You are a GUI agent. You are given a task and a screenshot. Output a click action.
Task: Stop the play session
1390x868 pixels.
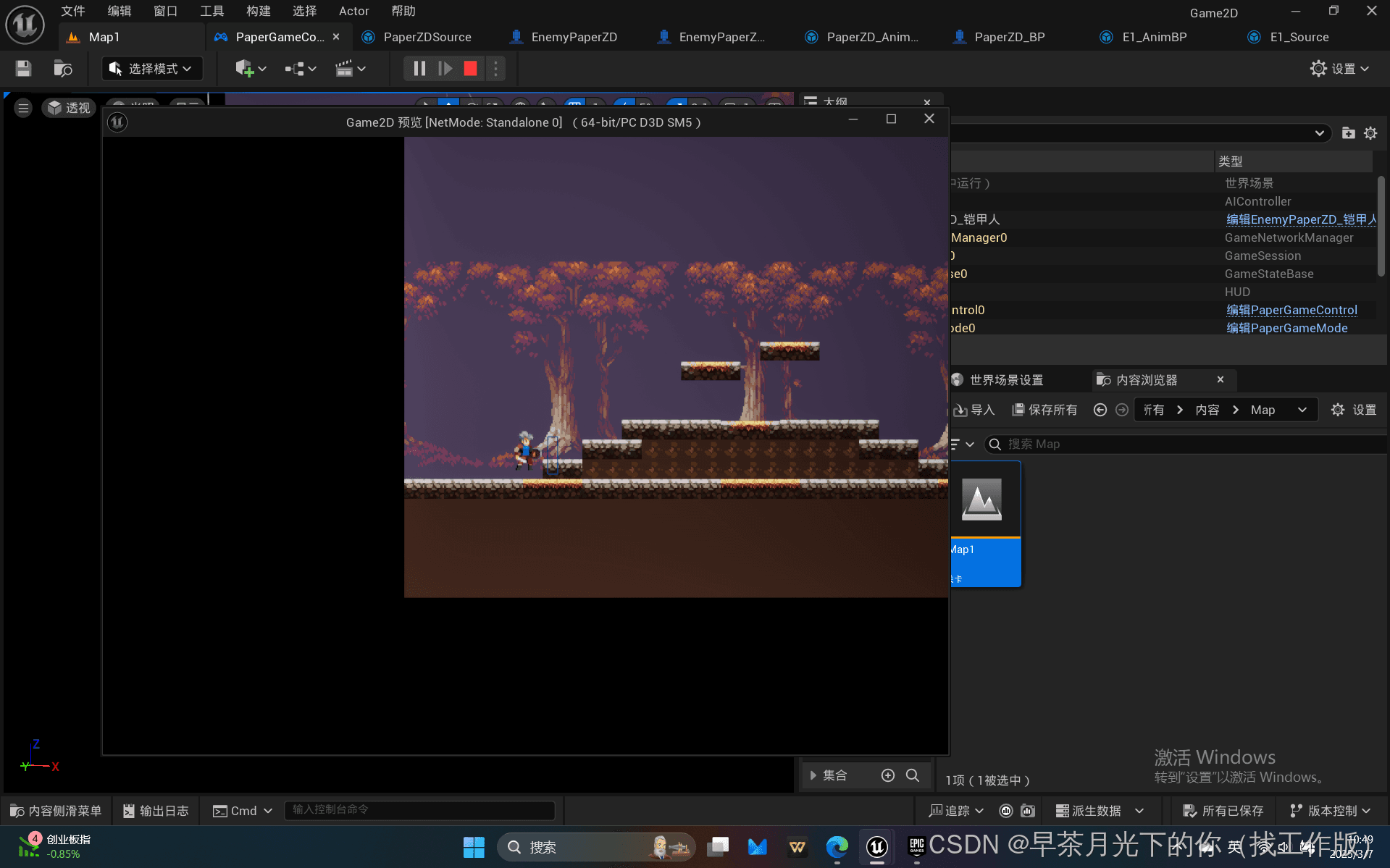[x=470, y=69]
